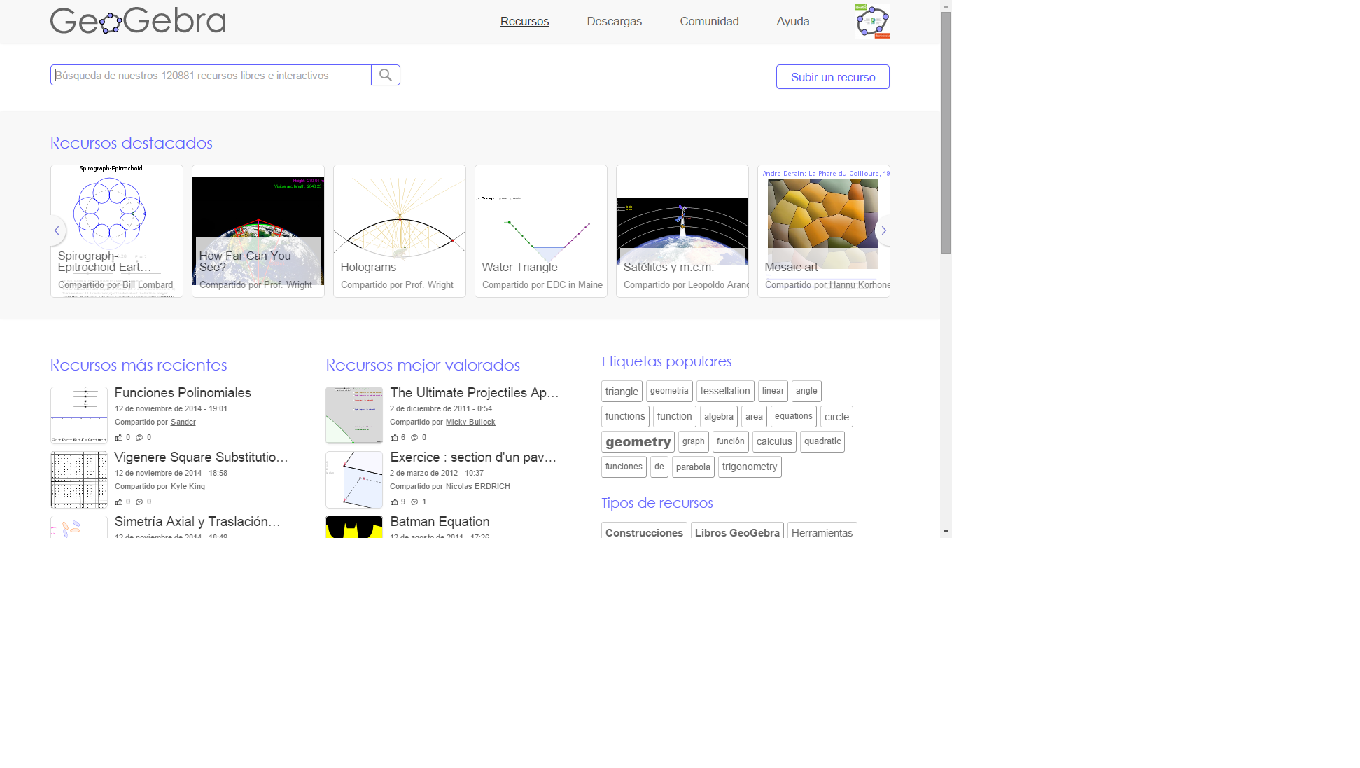Select the geometría tag

point(669,391)
